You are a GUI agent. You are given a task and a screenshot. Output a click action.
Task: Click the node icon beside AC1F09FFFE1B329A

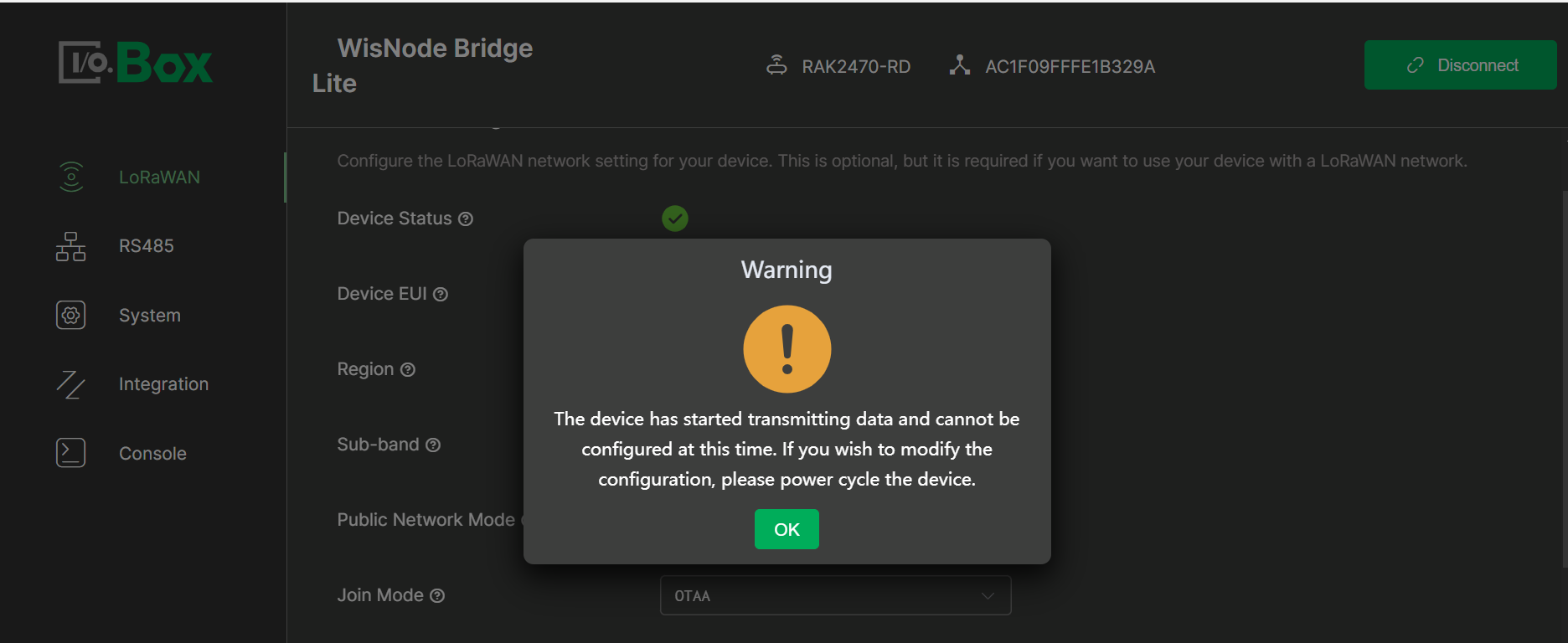960,65
